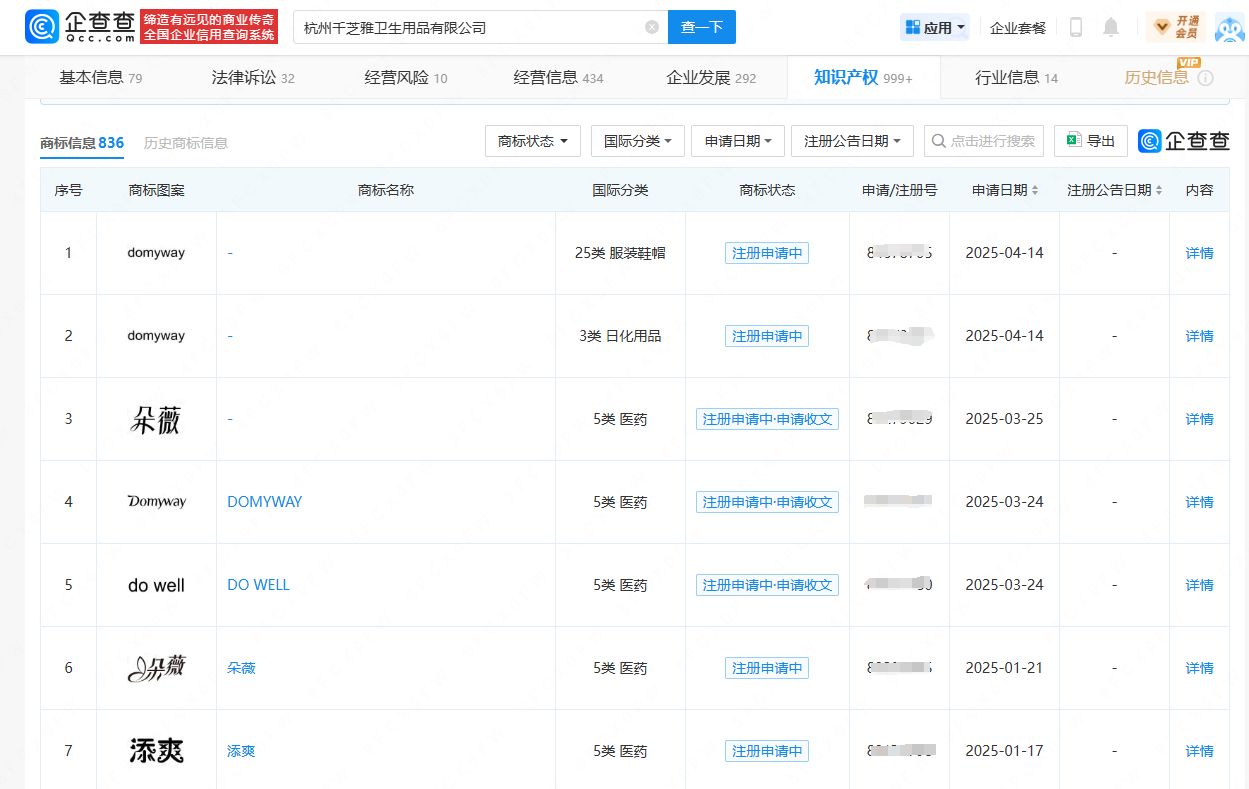Switch to the 经营信息 tab
Screen dimensions: 1249x789
(x=558, y=78)
